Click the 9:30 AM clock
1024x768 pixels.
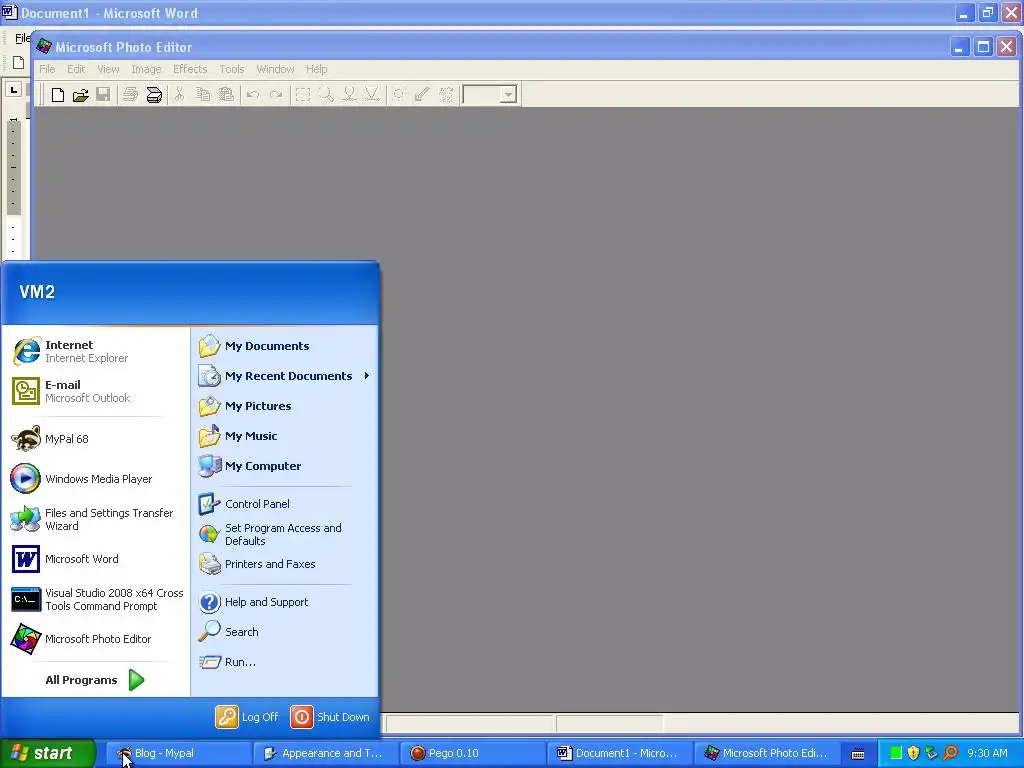(987, 753)
